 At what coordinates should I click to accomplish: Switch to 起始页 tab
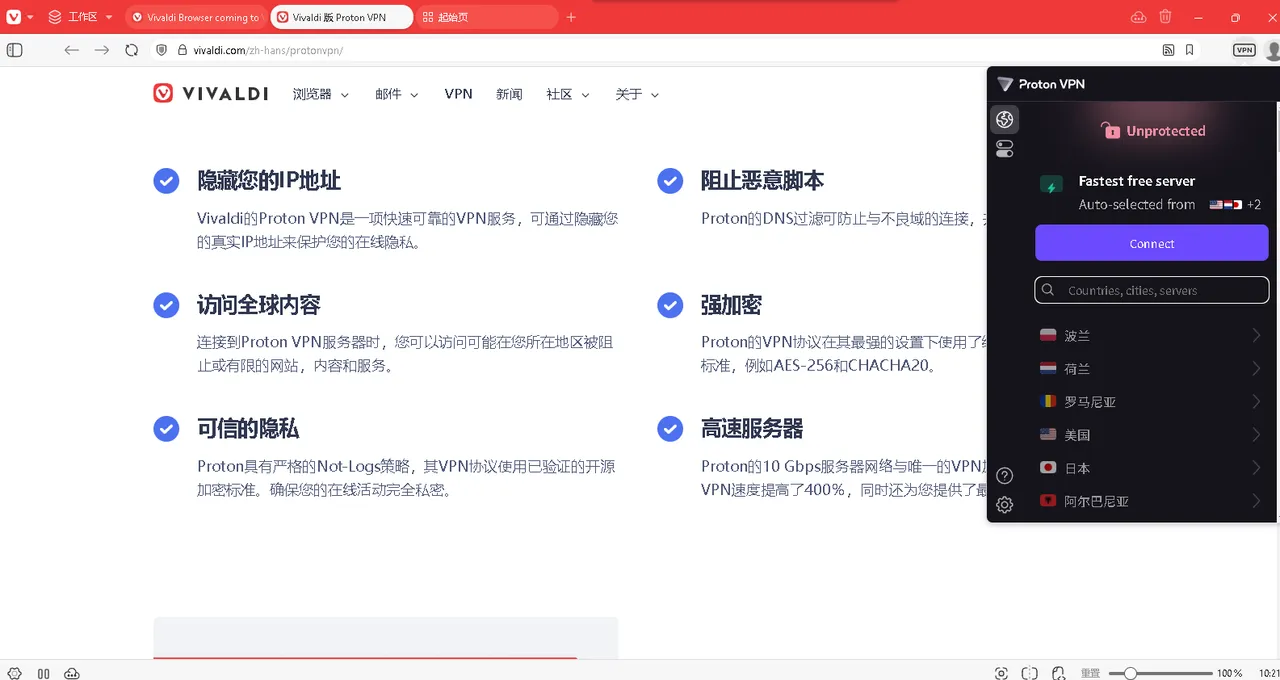(485, 17)
